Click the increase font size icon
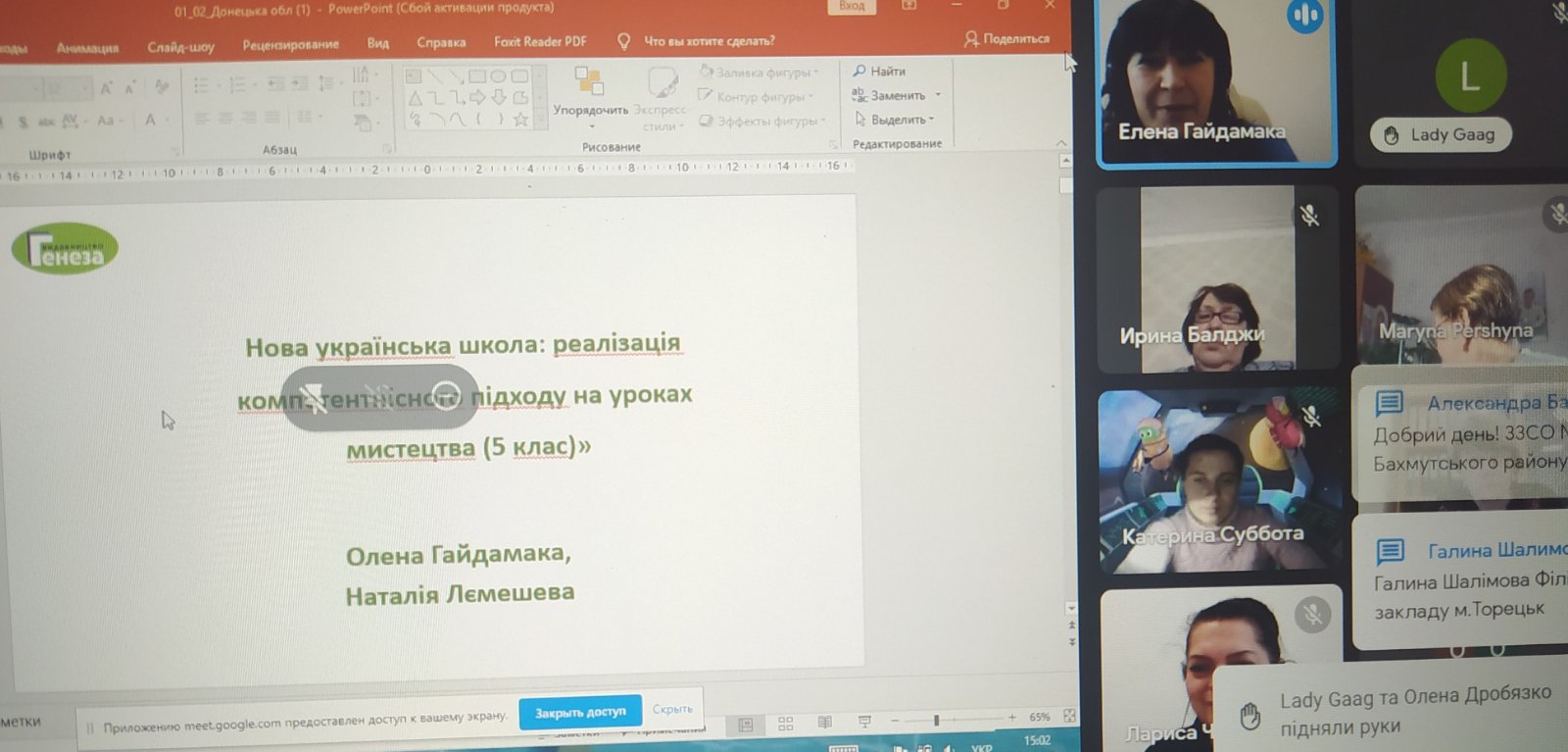Screen dimensions: 1568x752 click(106, 88)
